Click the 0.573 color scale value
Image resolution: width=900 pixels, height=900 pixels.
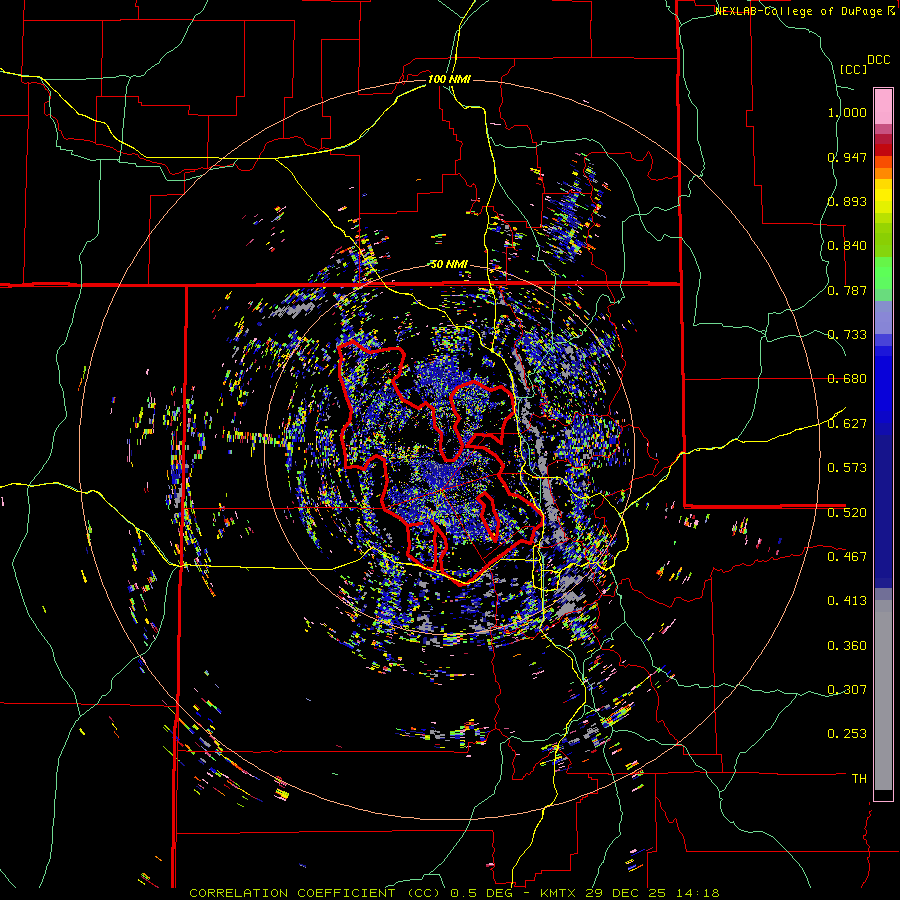click(847, 468)
